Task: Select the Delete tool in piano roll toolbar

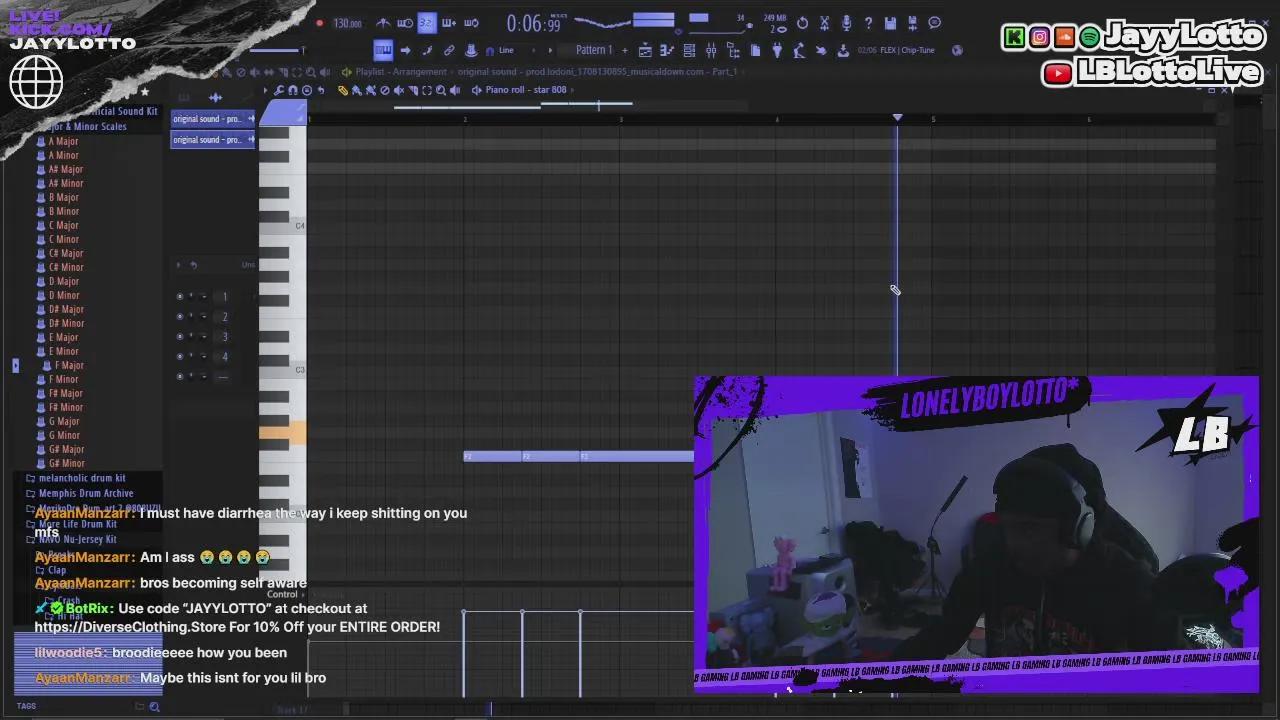Action: tap(384, 90)
